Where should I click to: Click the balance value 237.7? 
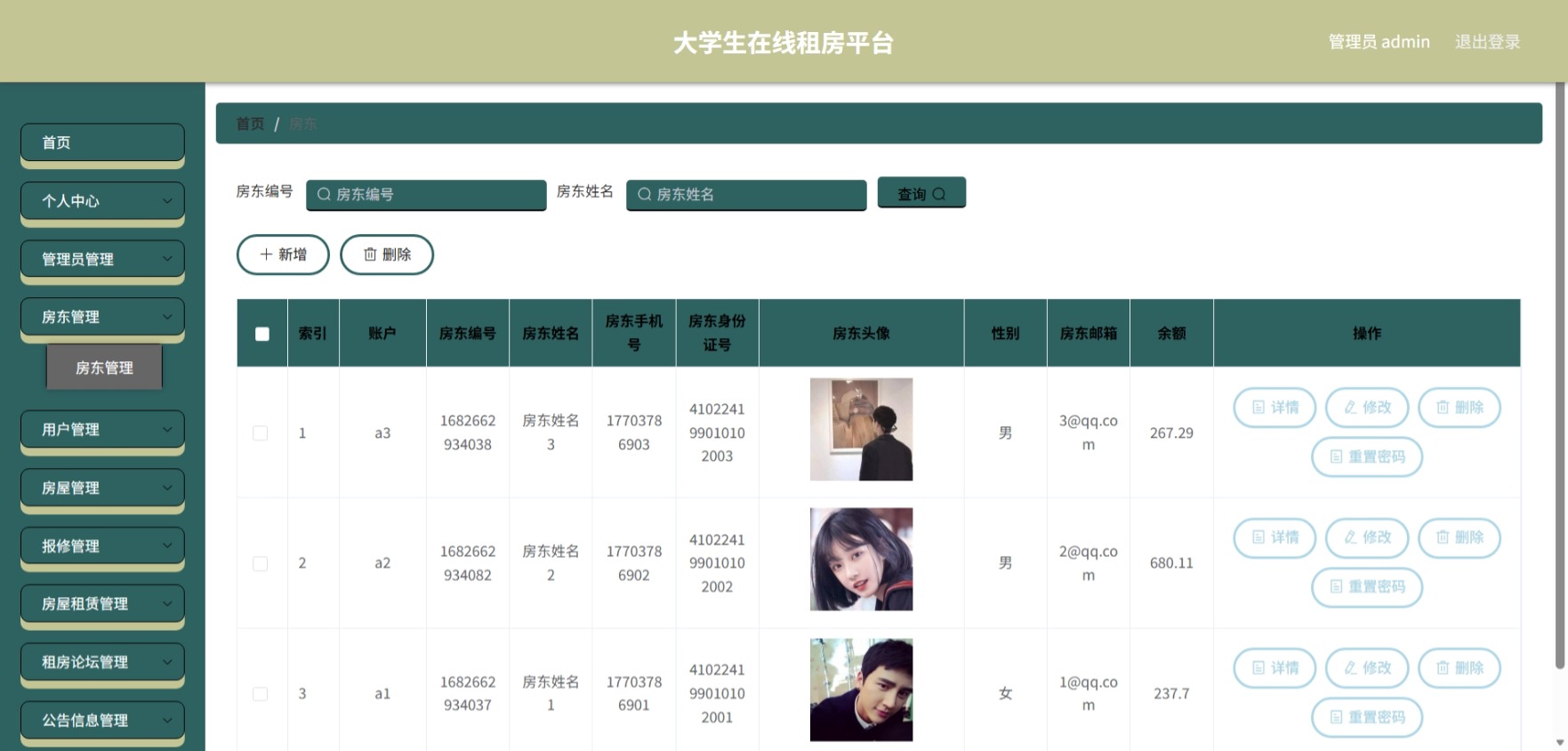(x=1171, y=694)
